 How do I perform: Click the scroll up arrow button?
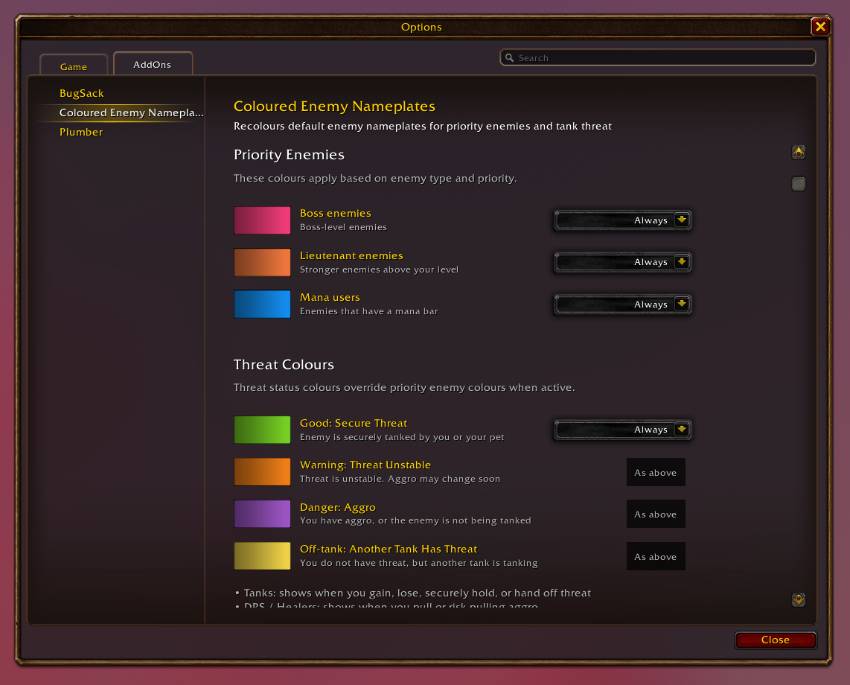(x=798, y=152)
